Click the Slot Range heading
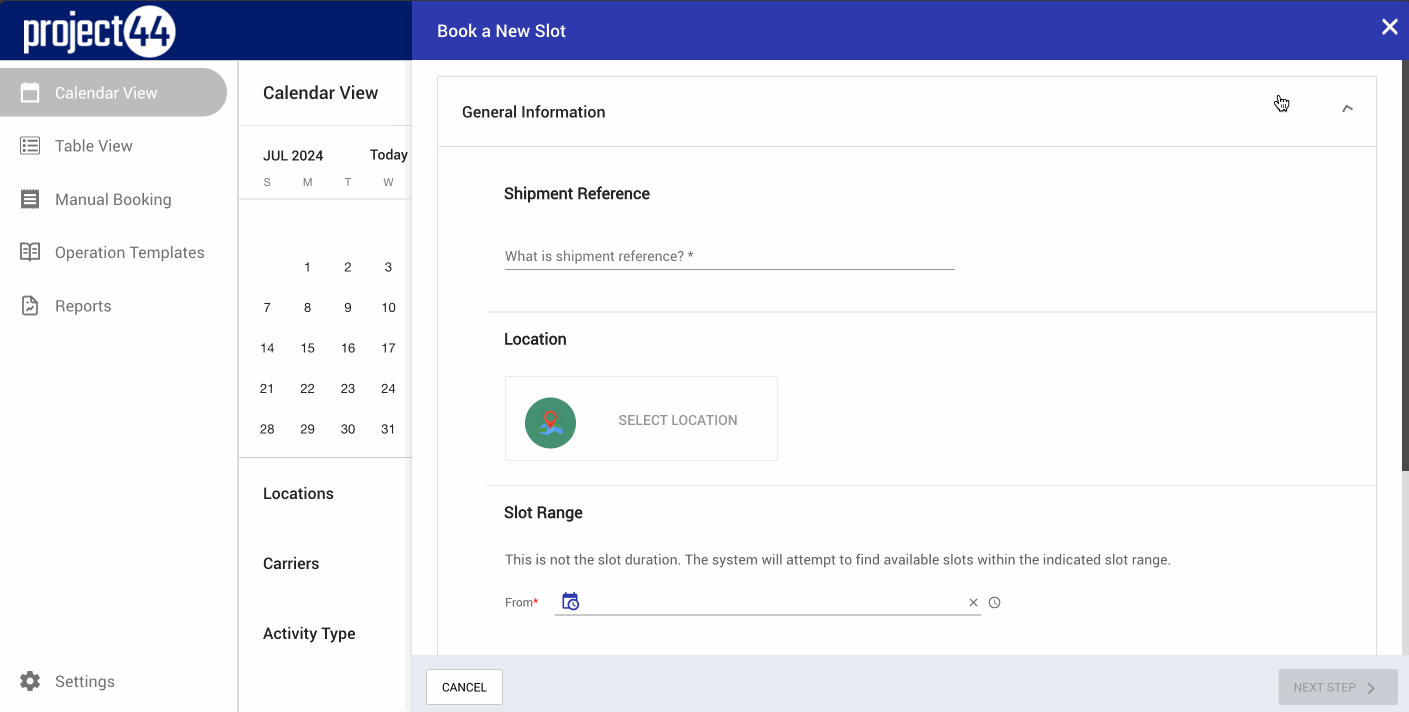 (543, 513)
